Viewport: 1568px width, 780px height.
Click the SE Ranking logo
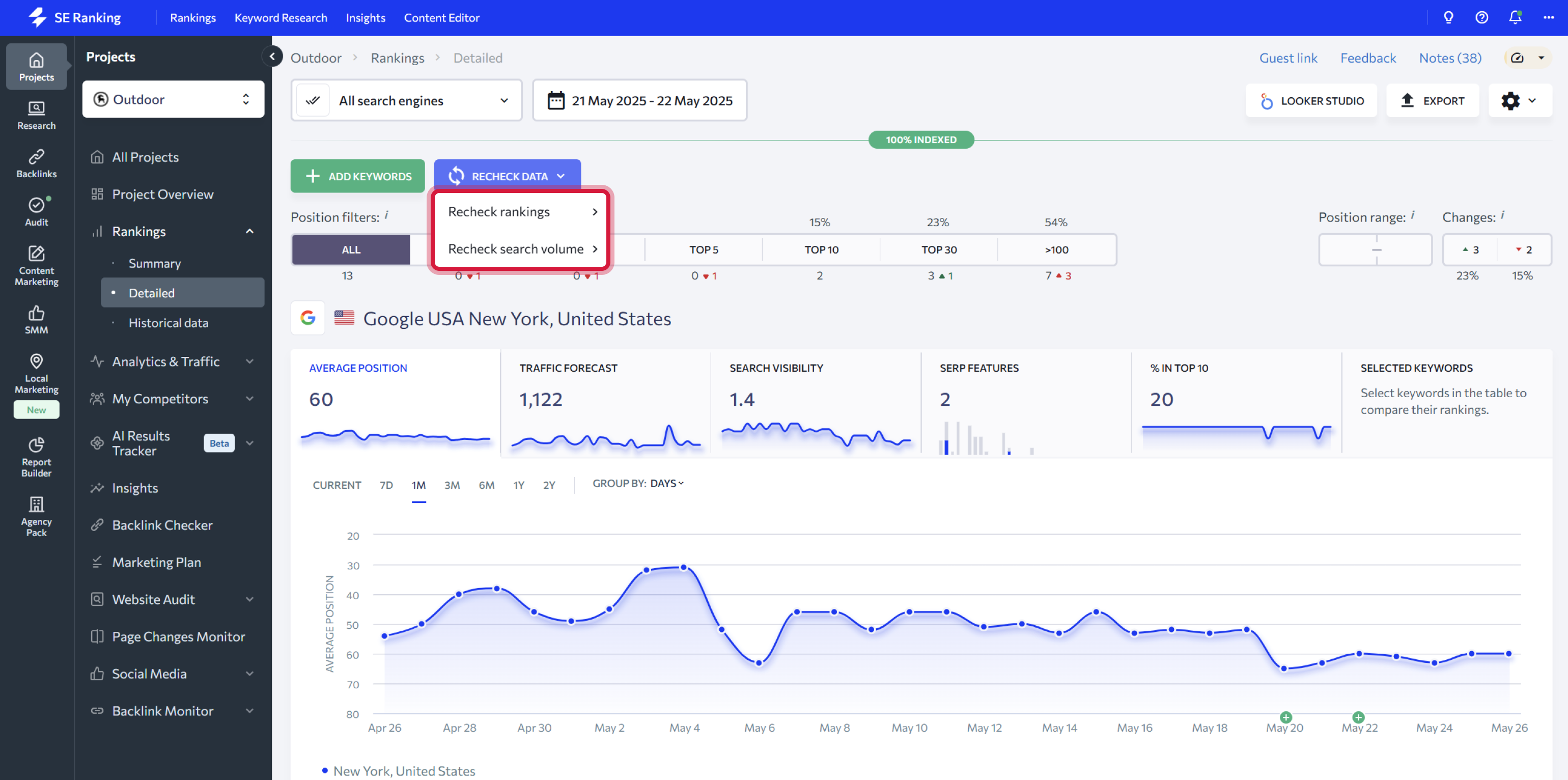tap(75, 18)
